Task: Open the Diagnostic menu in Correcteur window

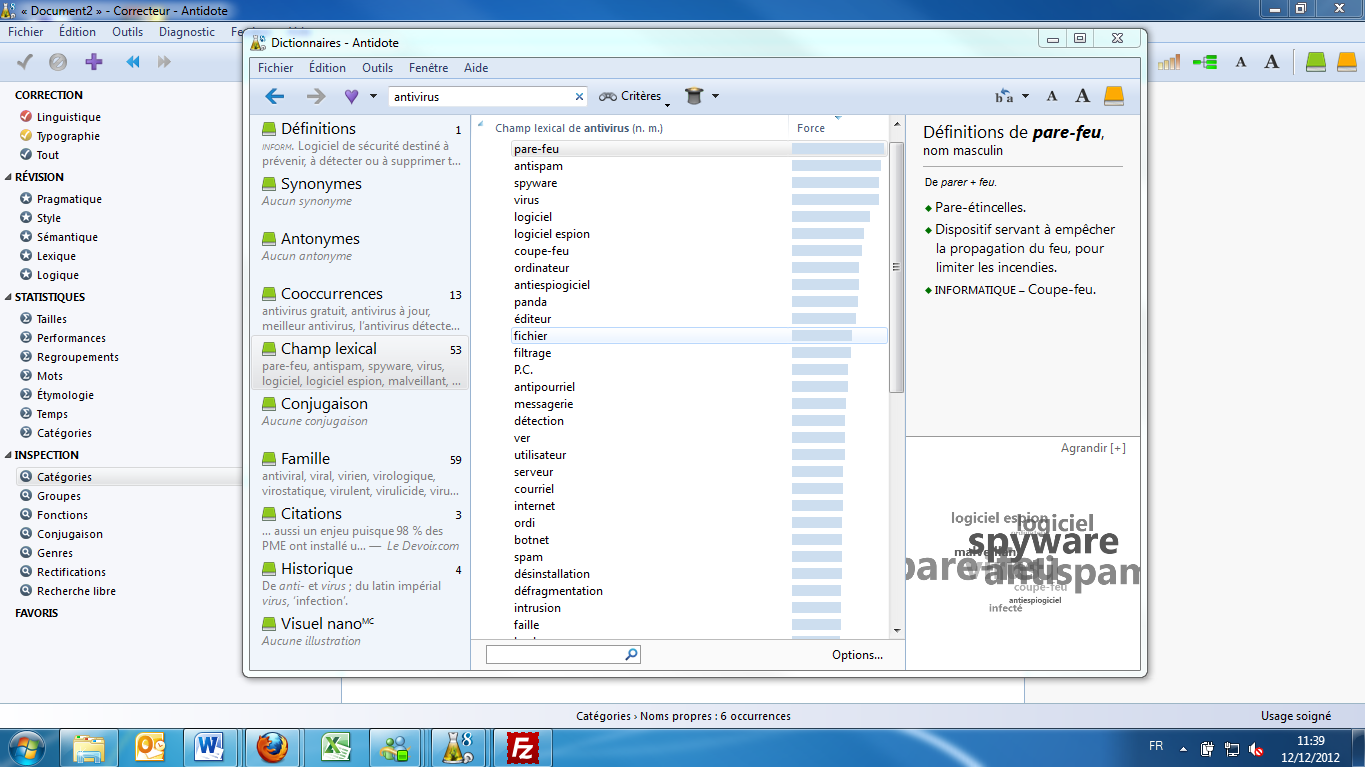Action: 187,32
